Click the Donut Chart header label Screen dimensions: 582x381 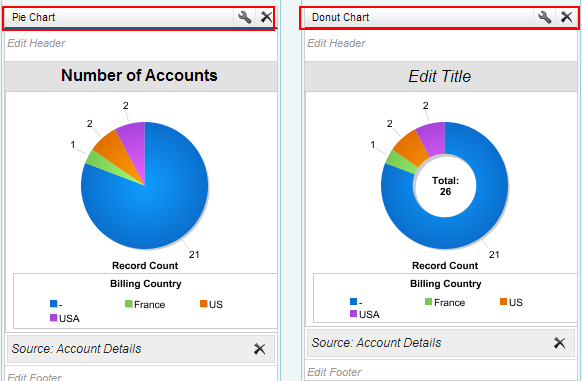(x=340, y=17)
